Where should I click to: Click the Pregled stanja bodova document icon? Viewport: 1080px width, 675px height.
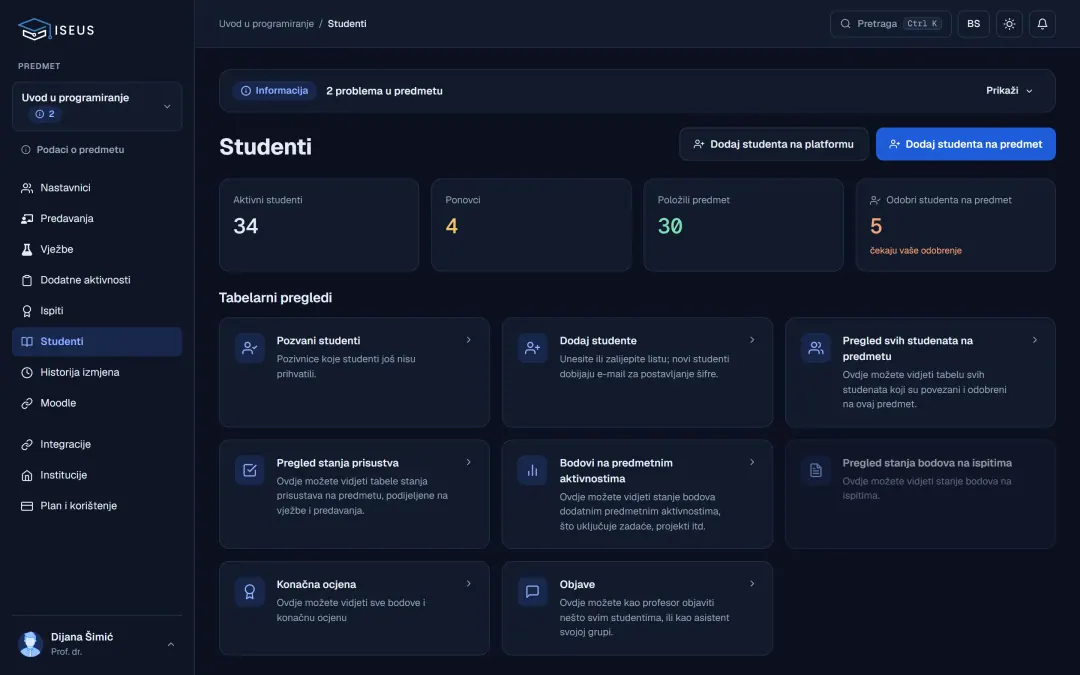pos(816,470)
